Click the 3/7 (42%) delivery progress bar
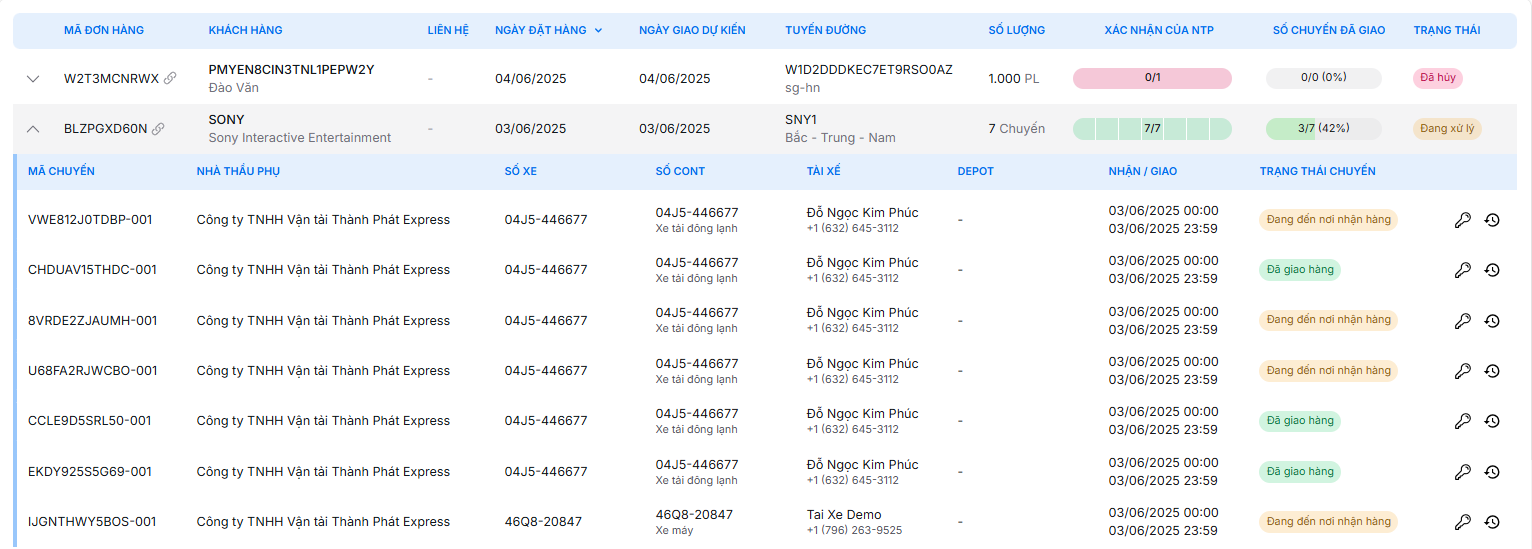1532x549 pixels. pos(1323,129)
